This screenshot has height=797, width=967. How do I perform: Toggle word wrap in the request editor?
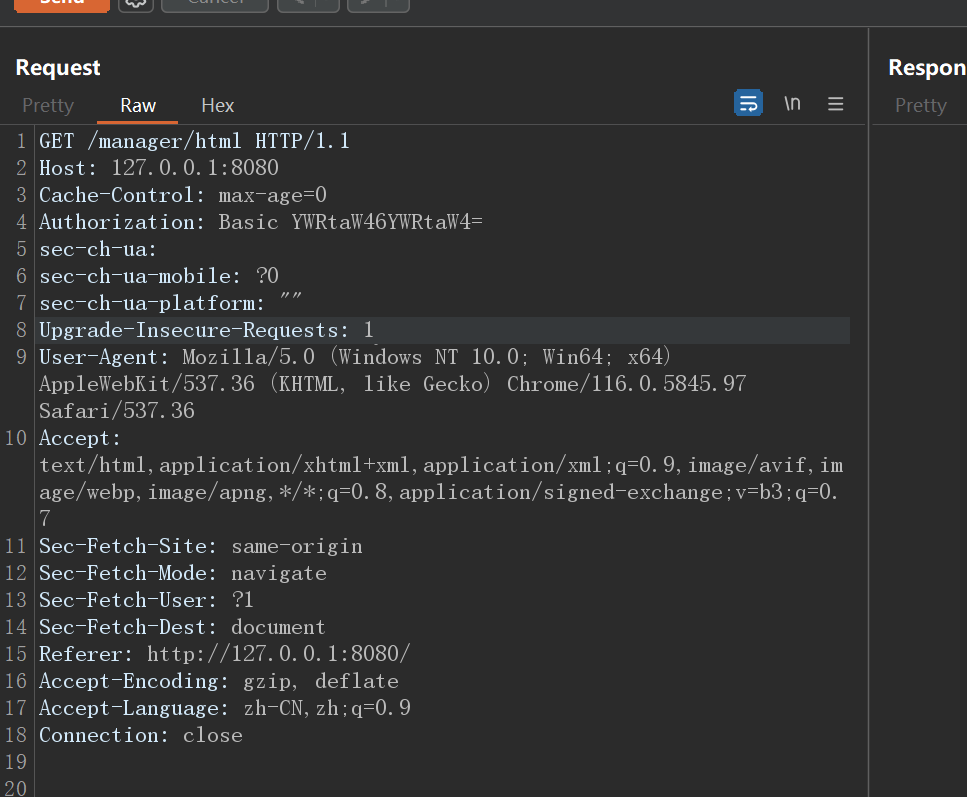748,103
